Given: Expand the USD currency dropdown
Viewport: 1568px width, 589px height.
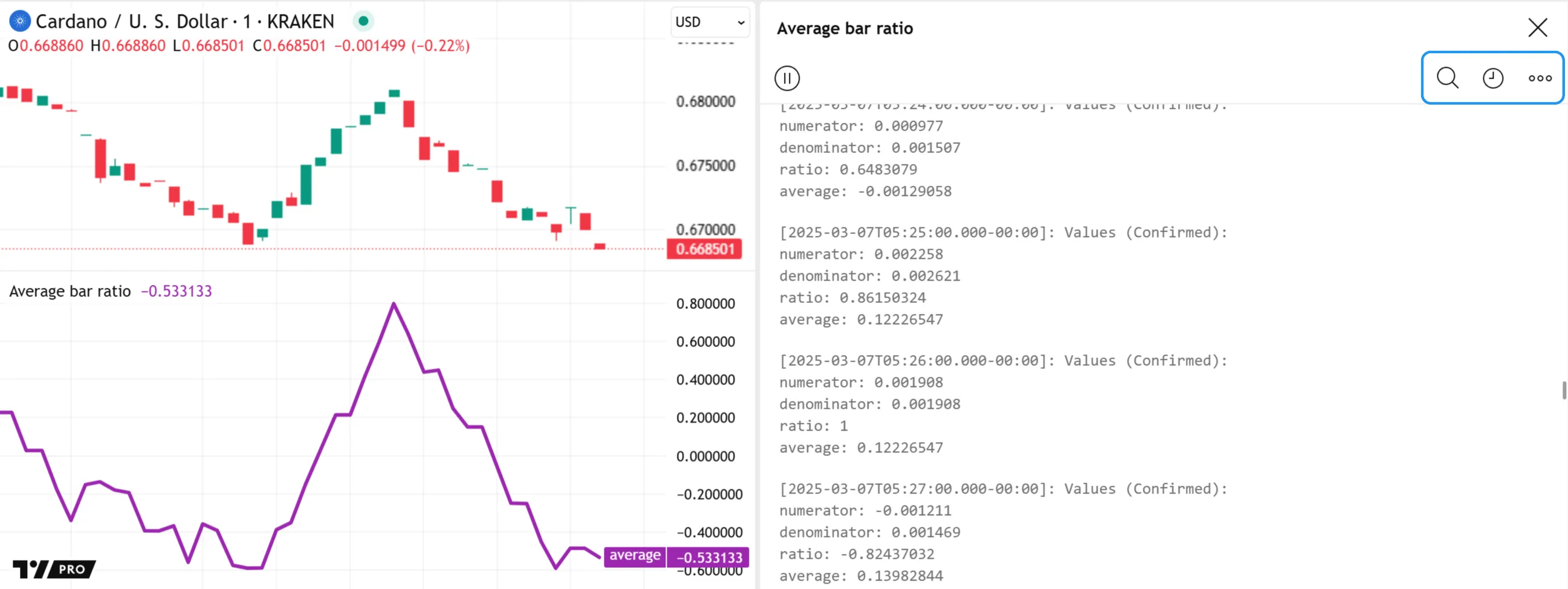Looking at the screenshot, I should tap(709, 22).
